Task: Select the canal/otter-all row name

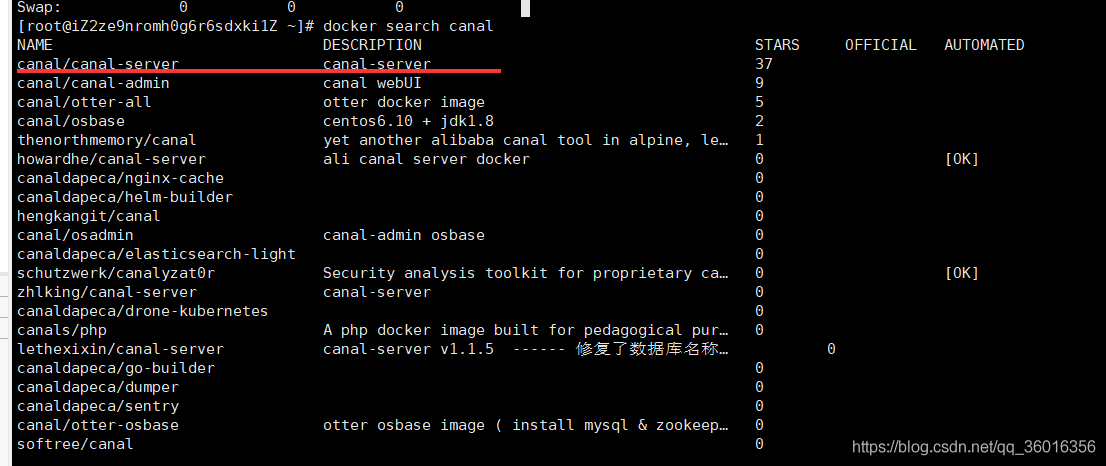Action: coord(84,102)
